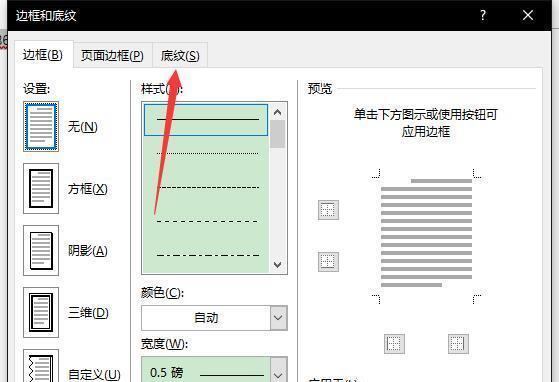Open the 页面边框(P) tab
559x382 pixels.
(112, 56)
